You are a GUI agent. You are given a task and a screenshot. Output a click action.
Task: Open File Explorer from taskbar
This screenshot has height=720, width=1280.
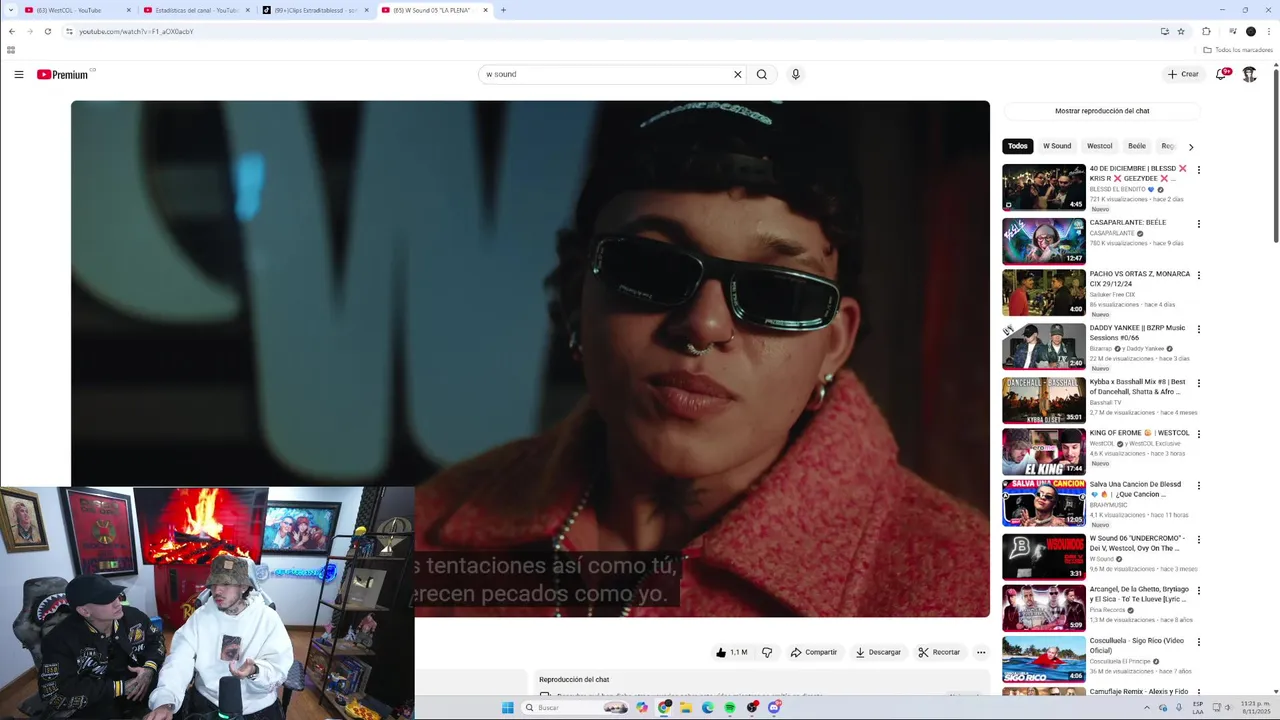[685, 708]
